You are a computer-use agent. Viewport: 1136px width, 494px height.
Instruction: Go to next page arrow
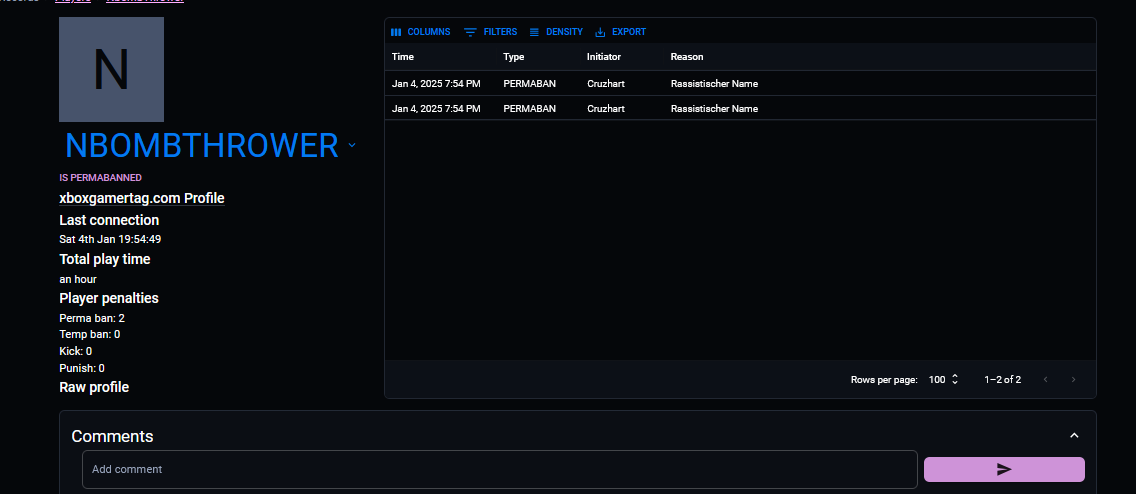tap(1074, 380)
